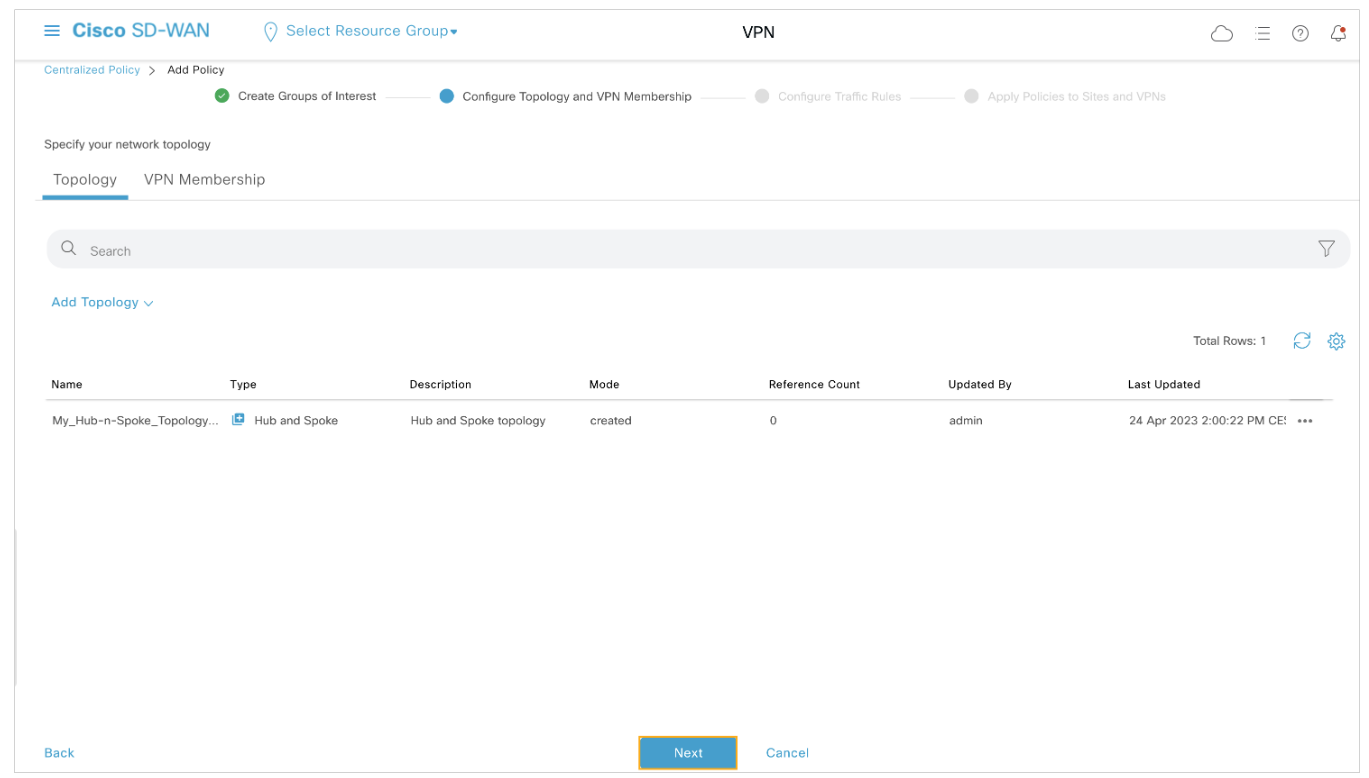Screen dimensions: 1369x778
Task: Open the task list icon
Action: [x=1262, y=33]
